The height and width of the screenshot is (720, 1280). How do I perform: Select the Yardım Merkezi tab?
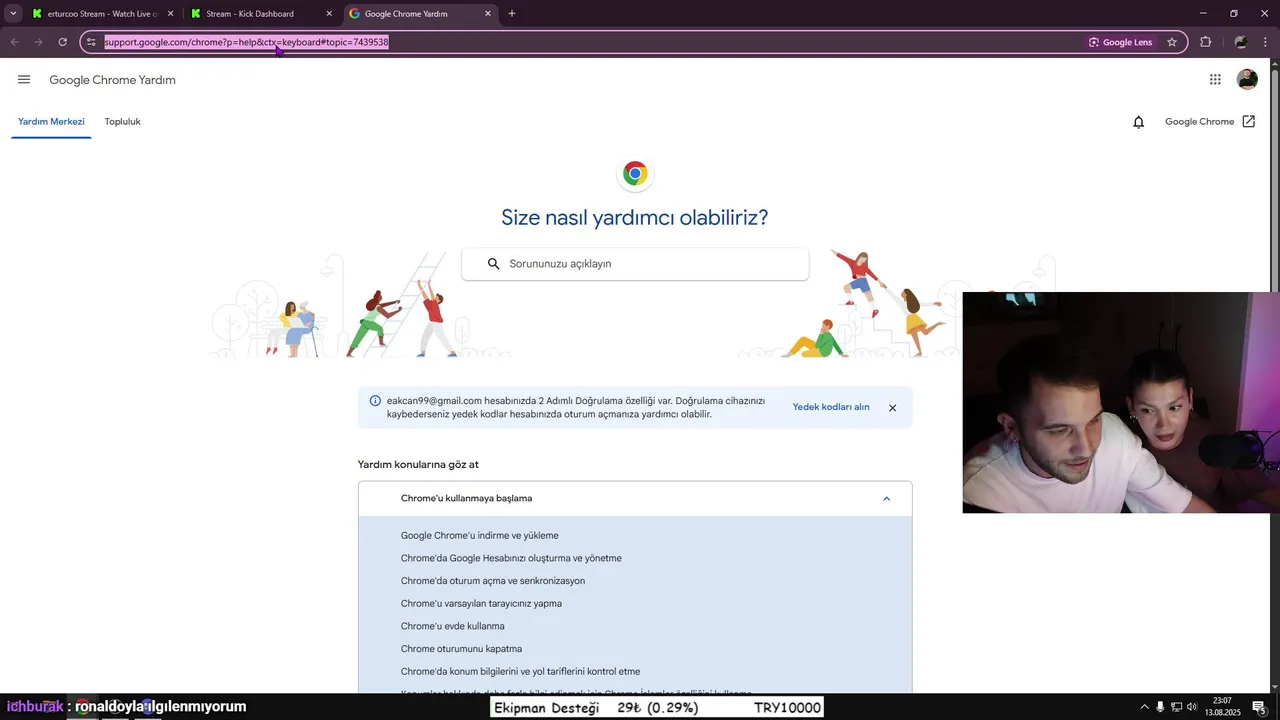[51, 122]
